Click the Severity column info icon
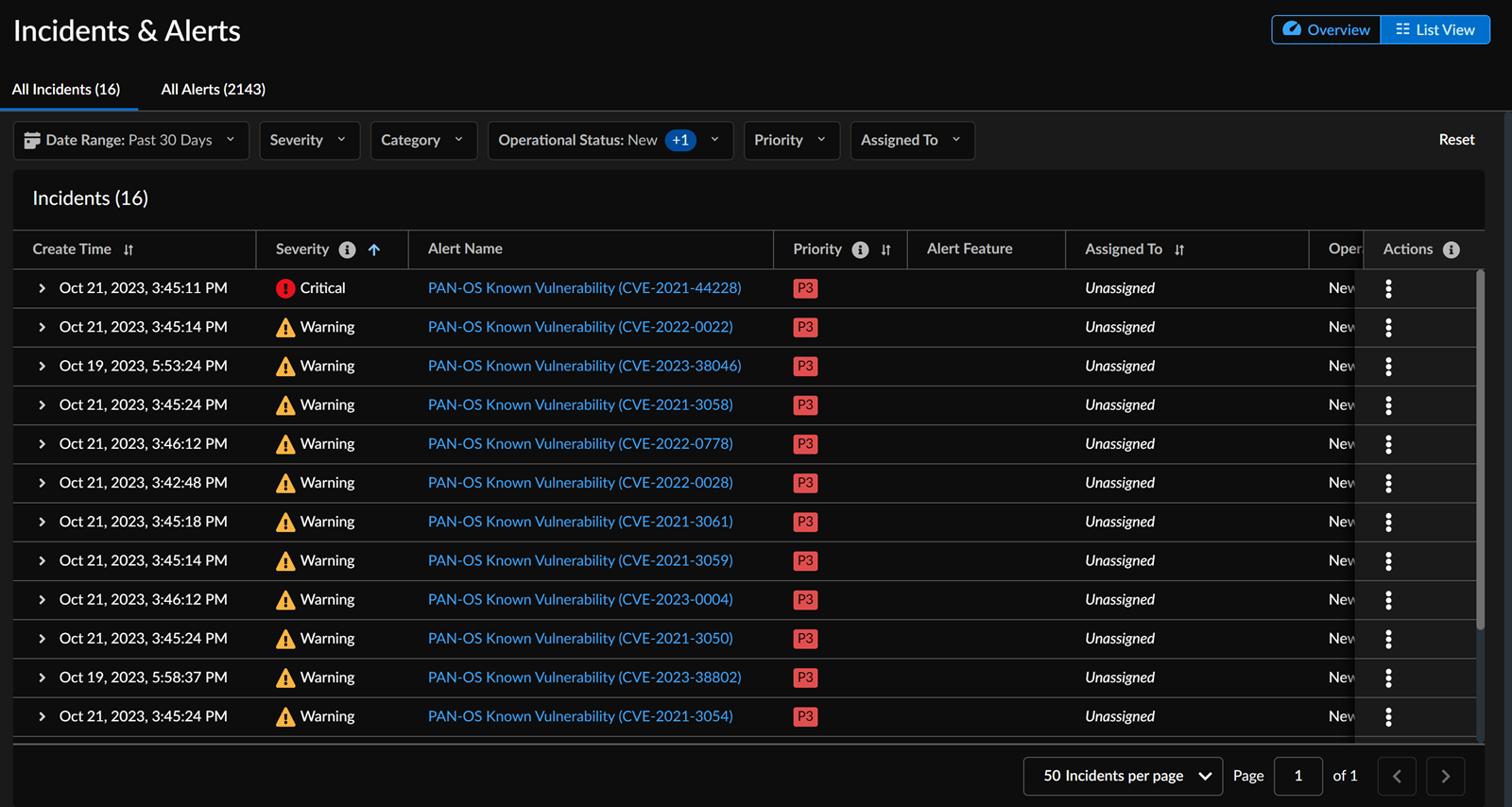 348,249
